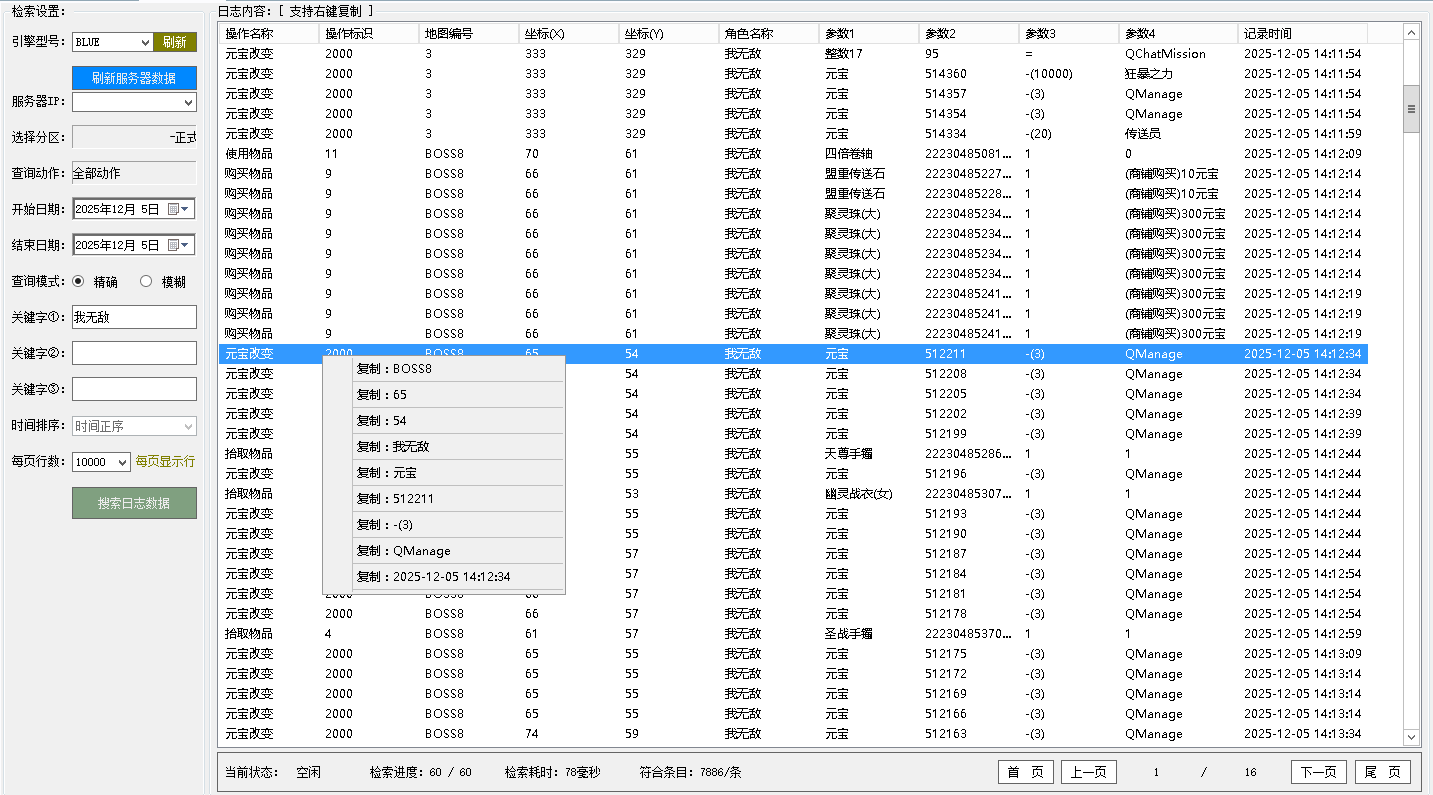Screen dimensions: 1433x795
Task: Click the scroll down arrow of log list
Action: tap(1411, 737)
